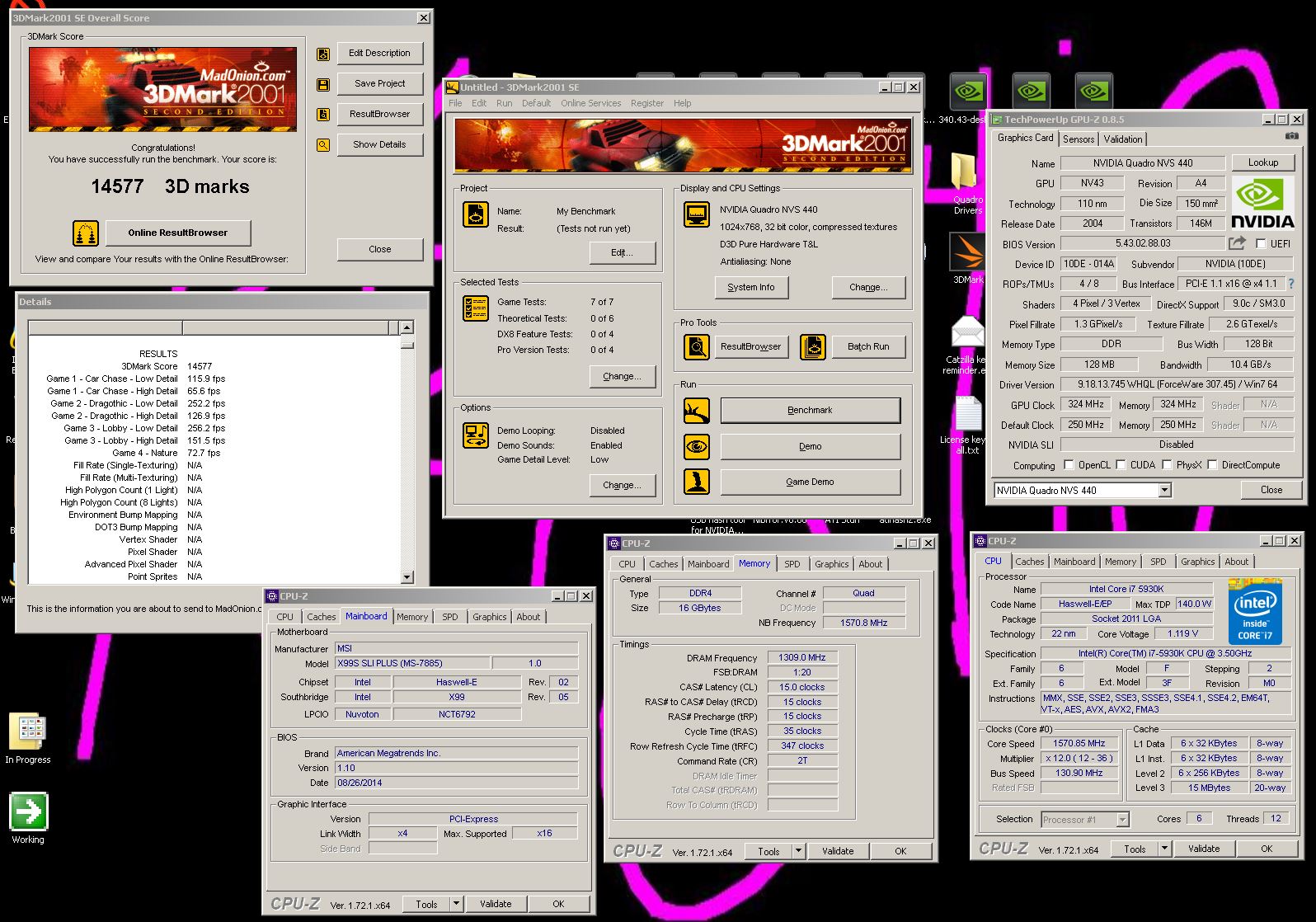Click the Lookup button in GPU-Z

(x=1263, y=162)
